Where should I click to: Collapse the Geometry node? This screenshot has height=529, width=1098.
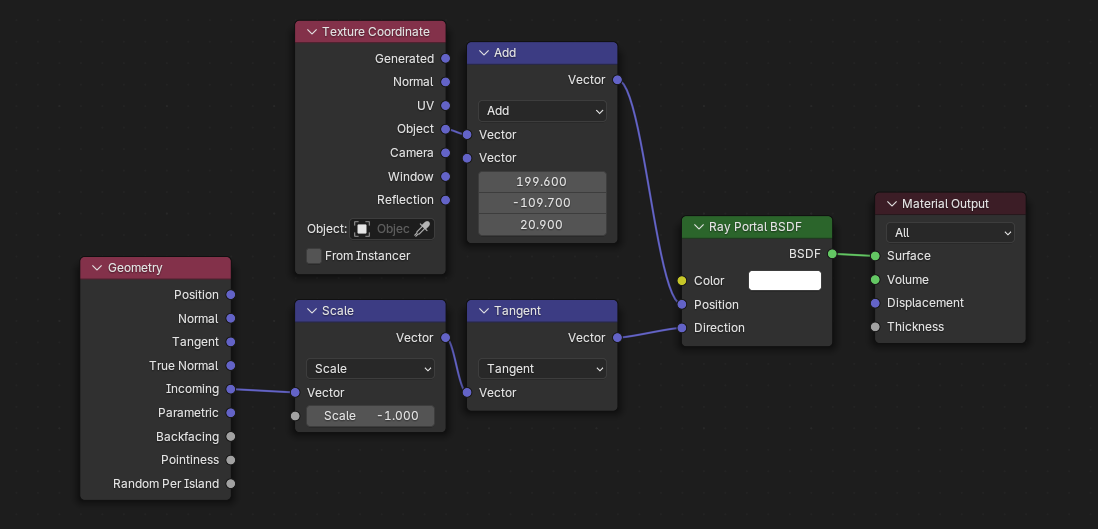click(x=98, y=268)
